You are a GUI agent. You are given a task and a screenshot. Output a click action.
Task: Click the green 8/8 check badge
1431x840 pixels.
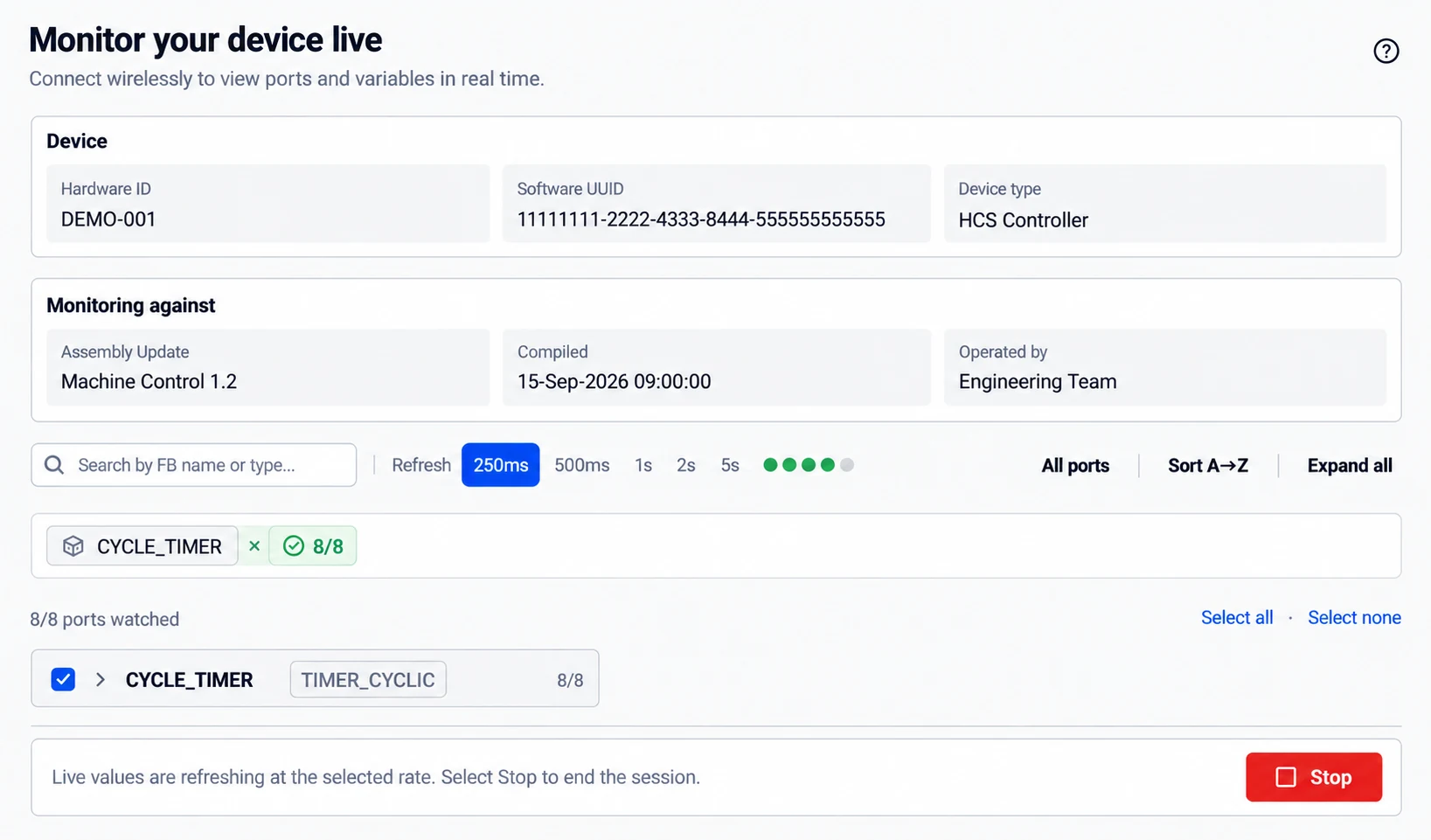point(313,546)
